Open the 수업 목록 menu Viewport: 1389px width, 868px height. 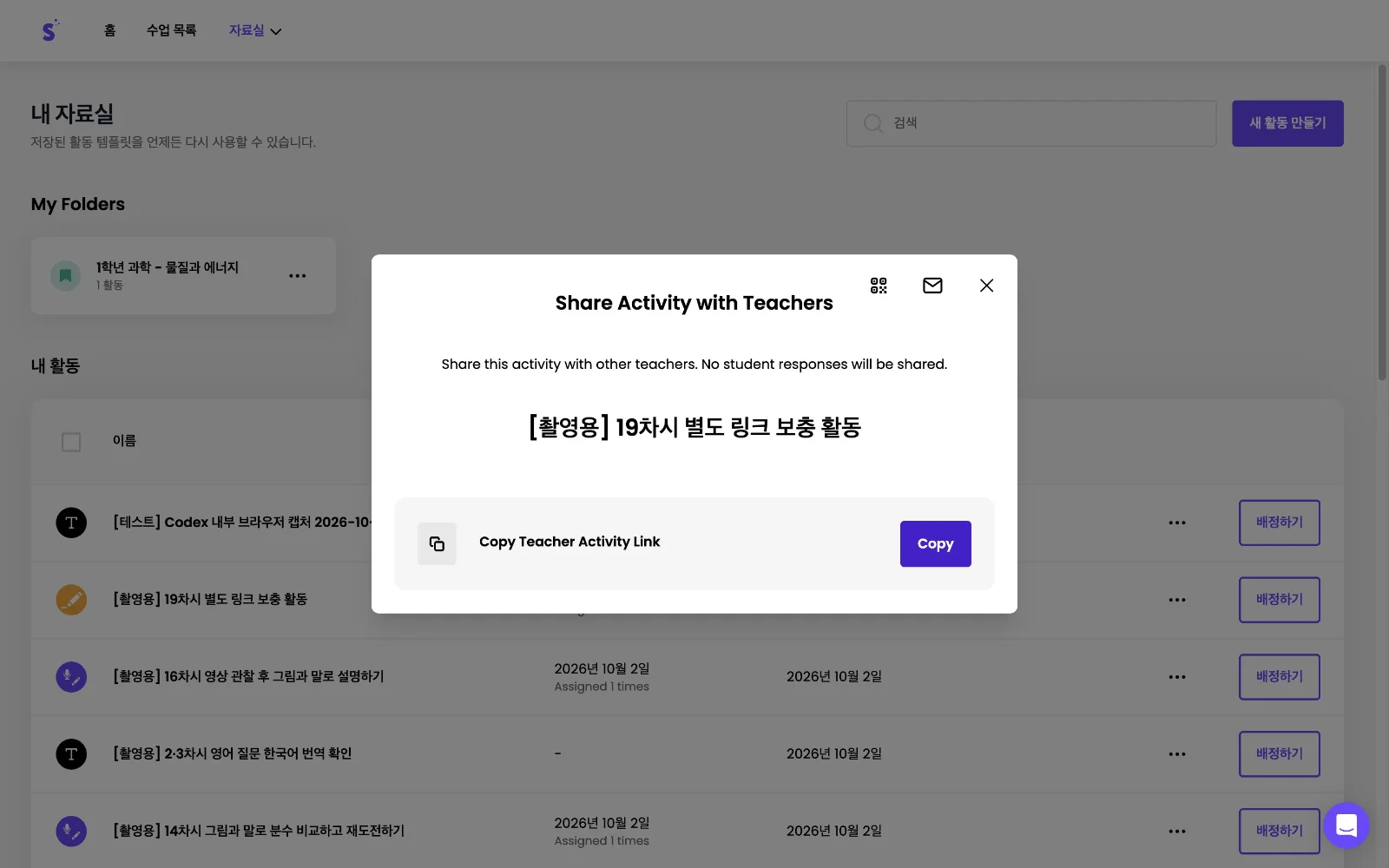tap(171, 30)
